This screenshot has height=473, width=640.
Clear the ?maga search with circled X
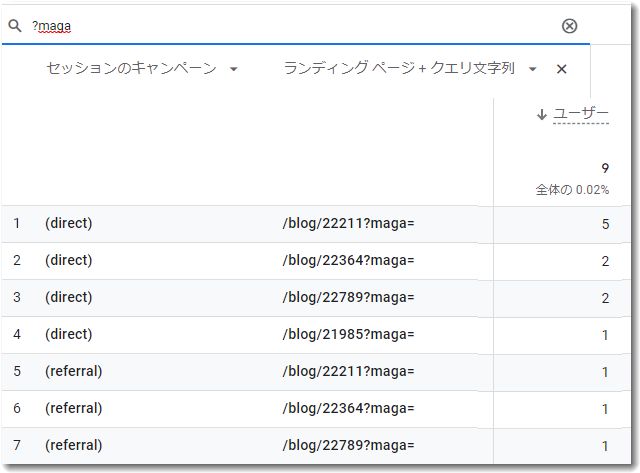(x=569, y=26)
